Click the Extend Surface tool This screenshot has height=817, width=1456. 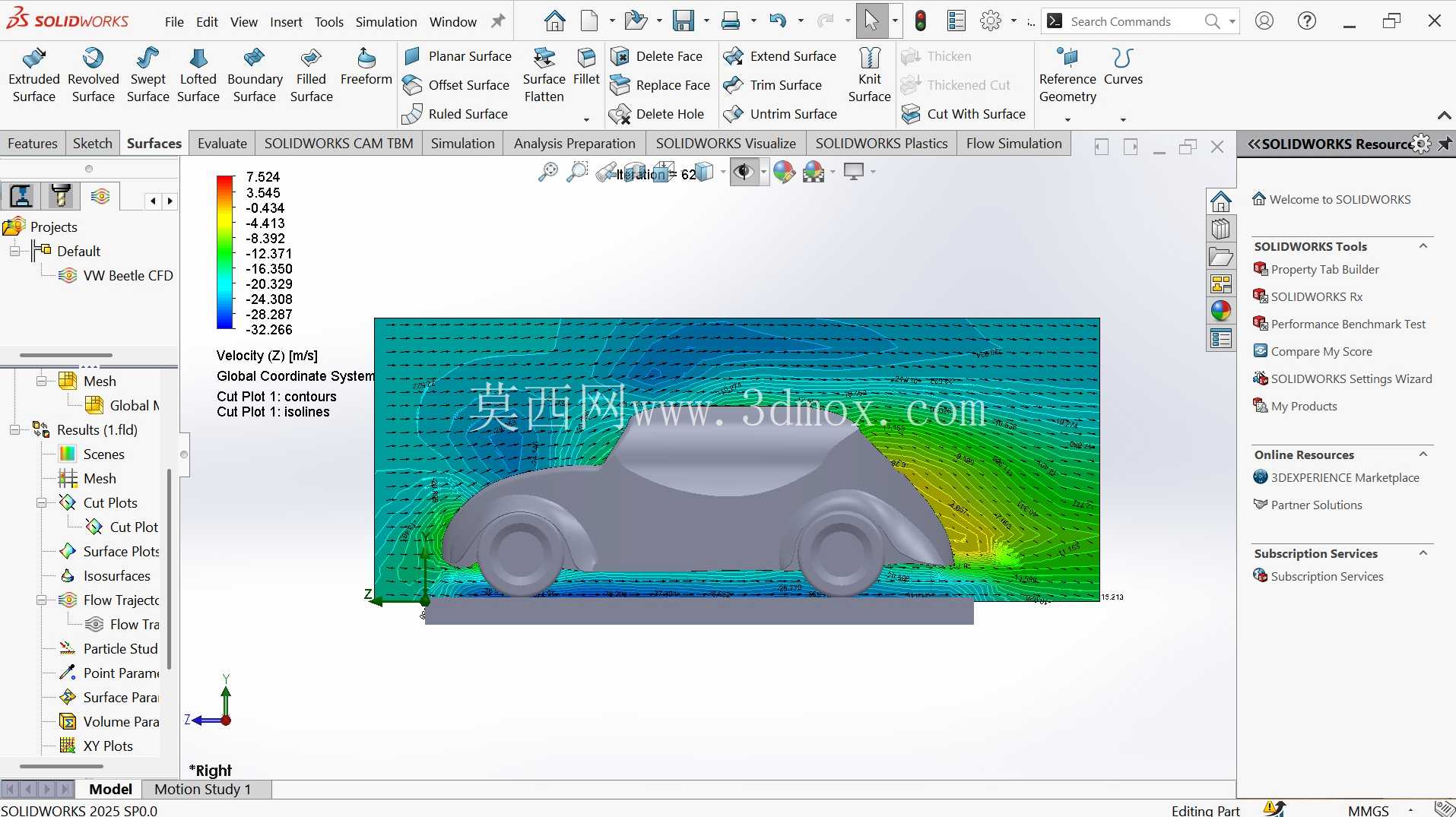click(780, 56)
